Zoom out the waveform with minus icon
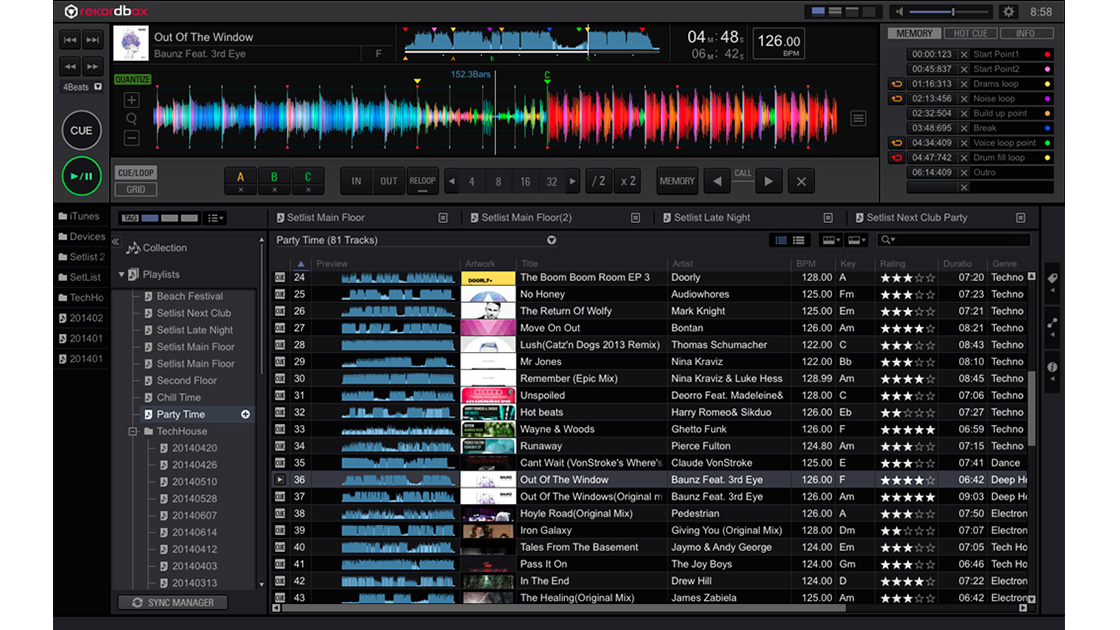This screenshot has width=1120, height=630. pyautogui.click(x=131, y=137)
